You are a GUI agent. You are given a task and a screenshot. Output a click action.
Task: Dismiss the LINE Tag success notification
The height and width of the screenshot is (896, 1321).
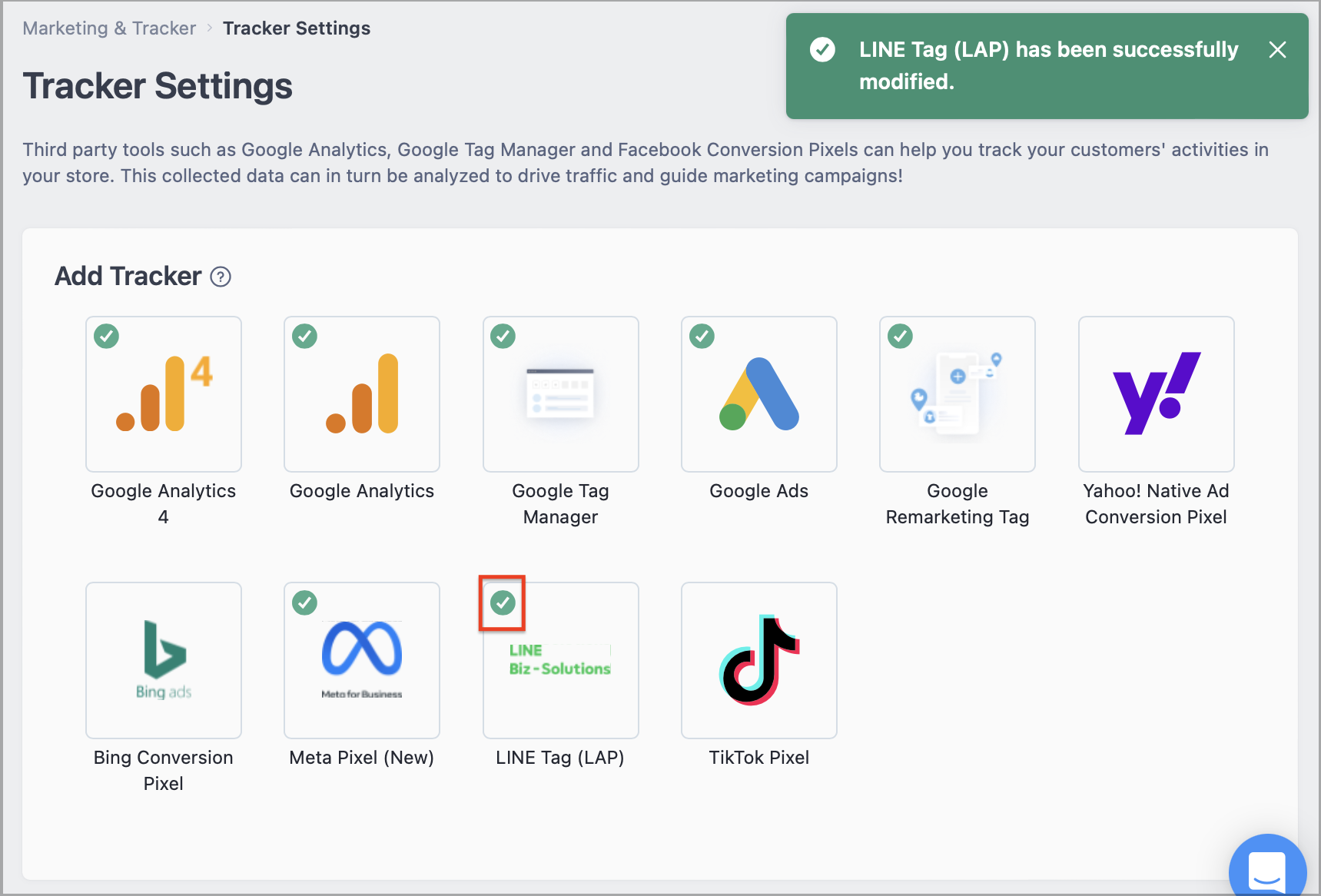coord(1277,50)
